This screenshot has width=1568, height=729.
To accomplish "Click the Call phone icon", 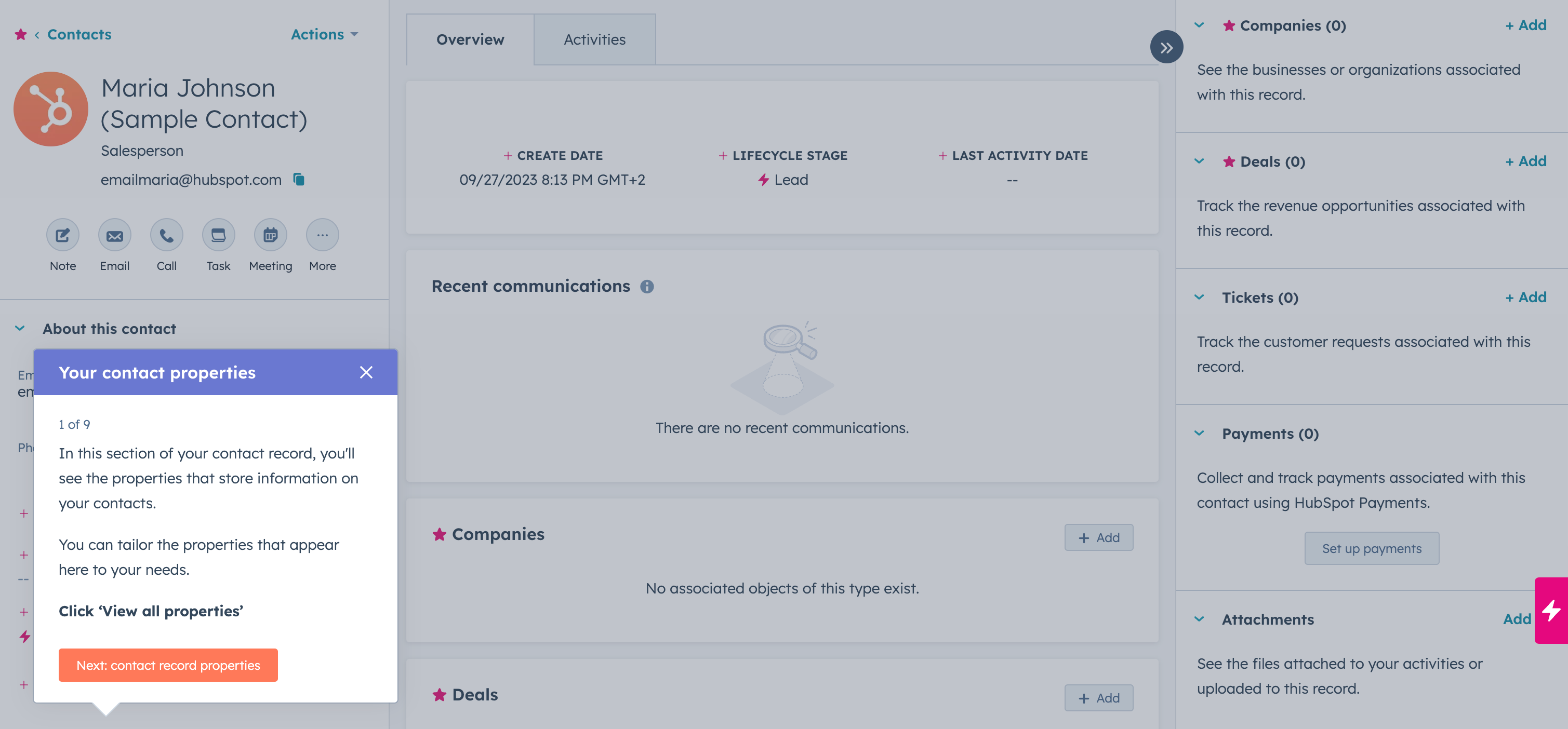I will tap(166, 236).
